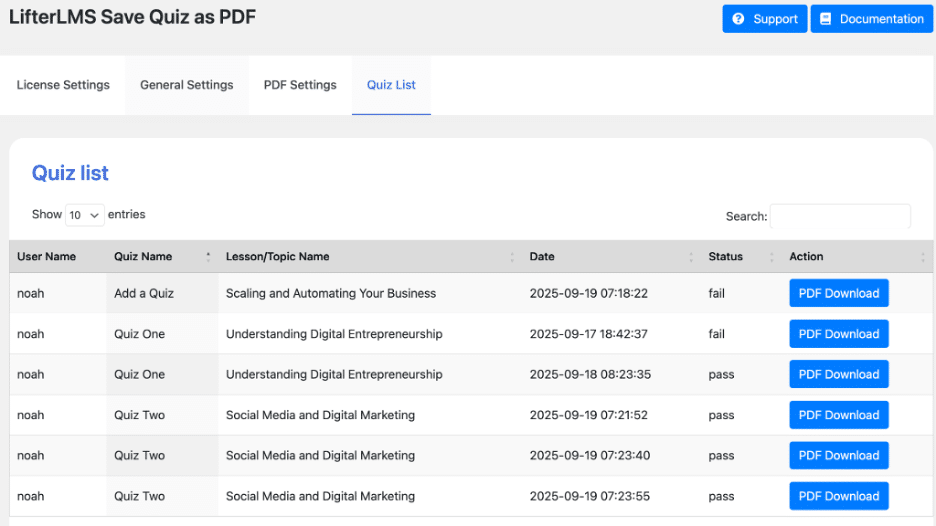Click the LifterLMS Save Quiz as PDF title
This screenshot has height=526, width=936.
pyautogui.click(x=132, y=17)
